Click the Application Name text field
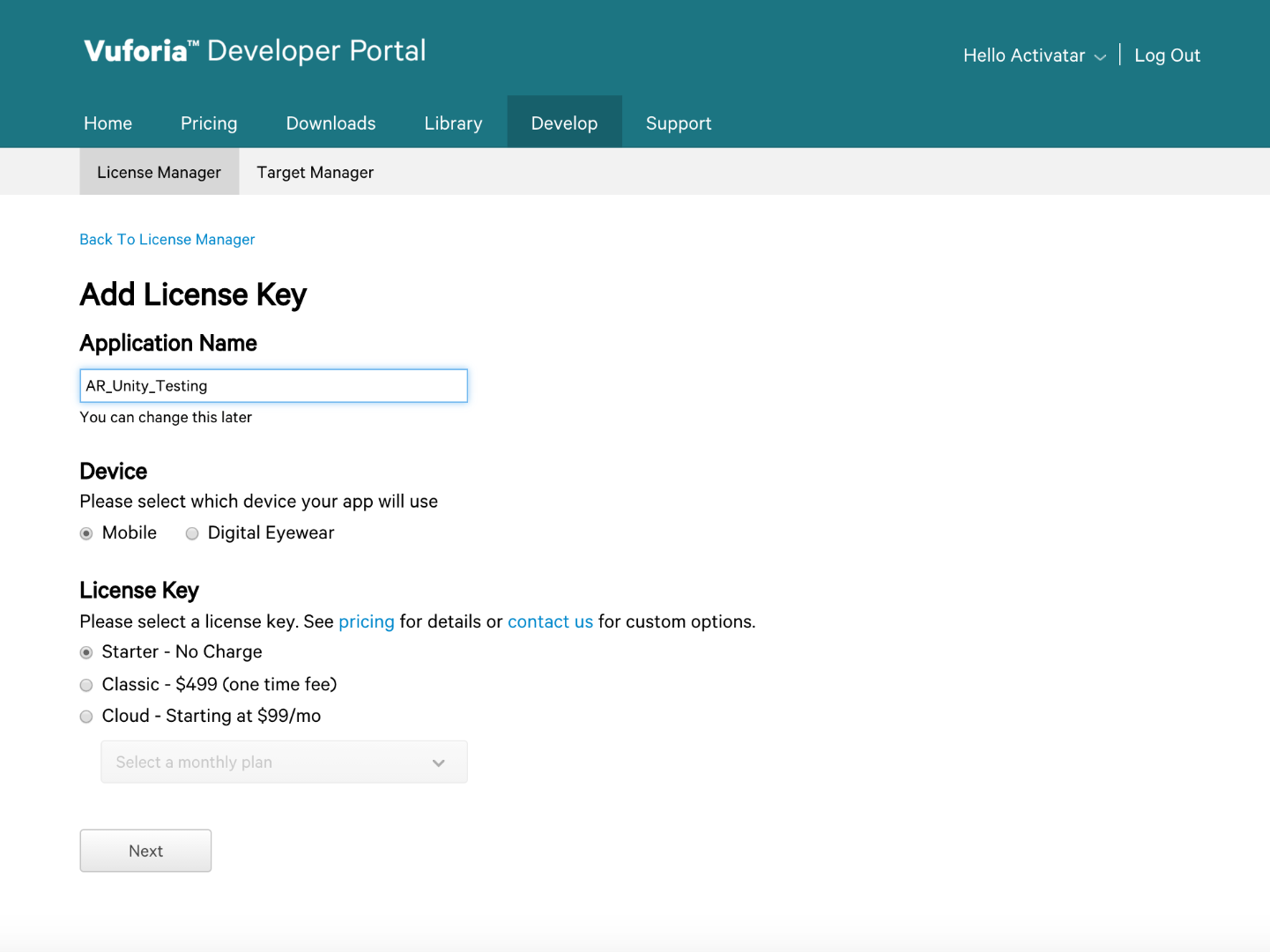Image resolution: width=1270 pixels, height=952 pixels. click(273, 386)
